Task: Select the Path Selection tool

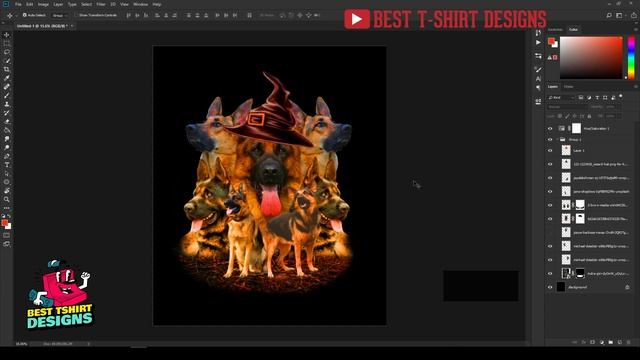Action: [7, 173]
